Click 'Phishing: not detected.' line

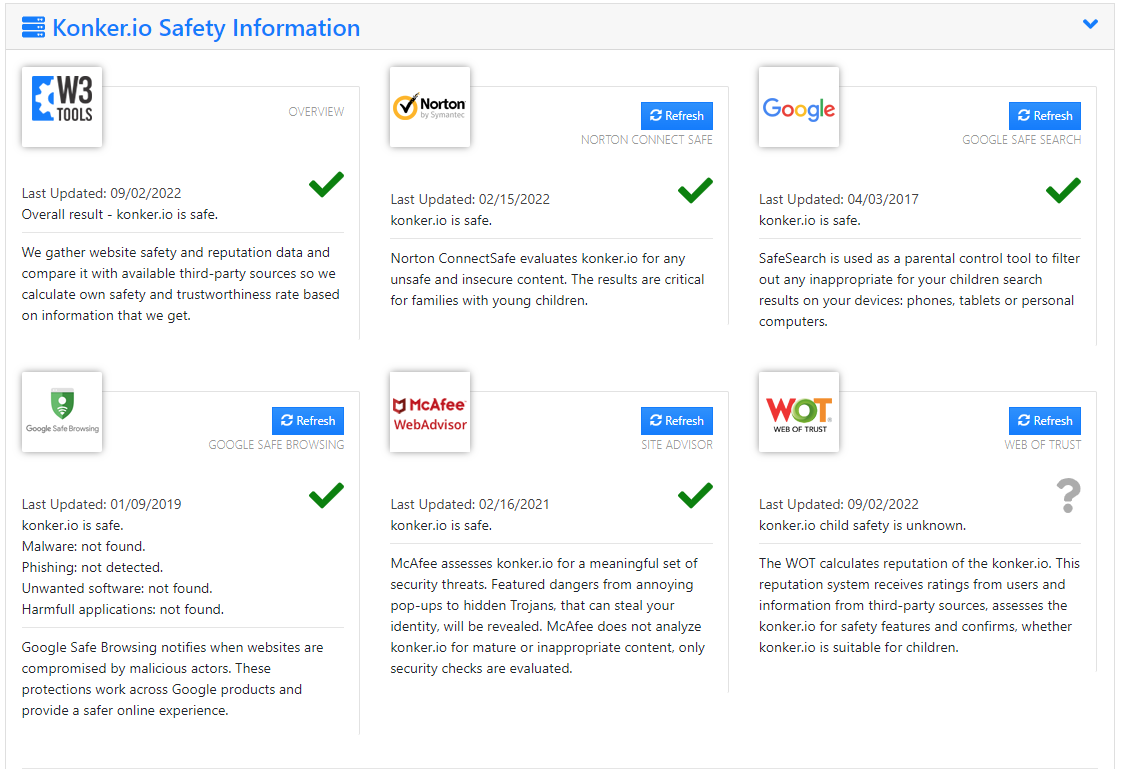pyautogui.click(x=92, y=567)
